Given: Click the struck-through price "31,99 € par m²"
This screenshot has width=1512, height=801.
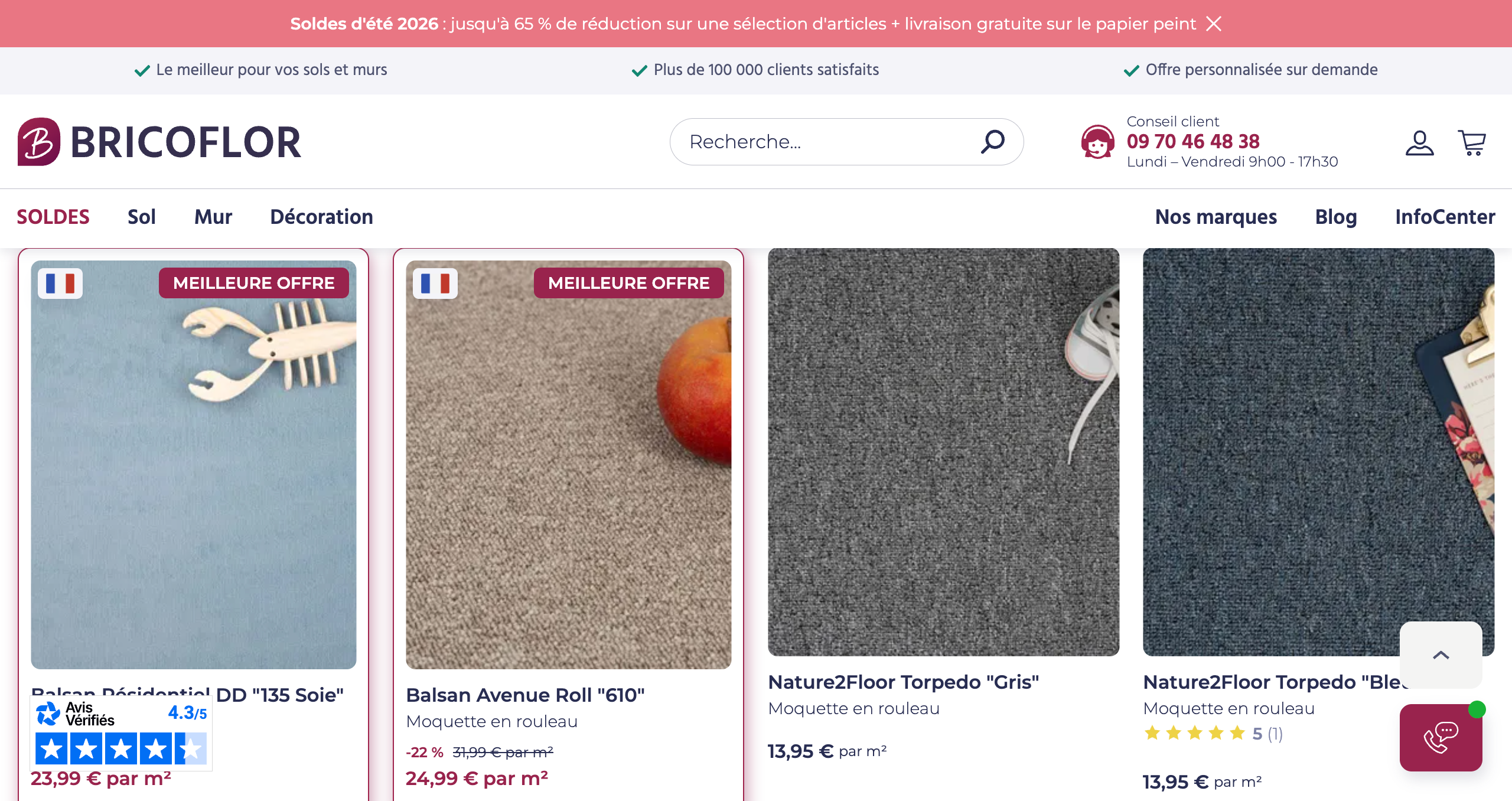Looking at the screenshot, I should (503, 752).
